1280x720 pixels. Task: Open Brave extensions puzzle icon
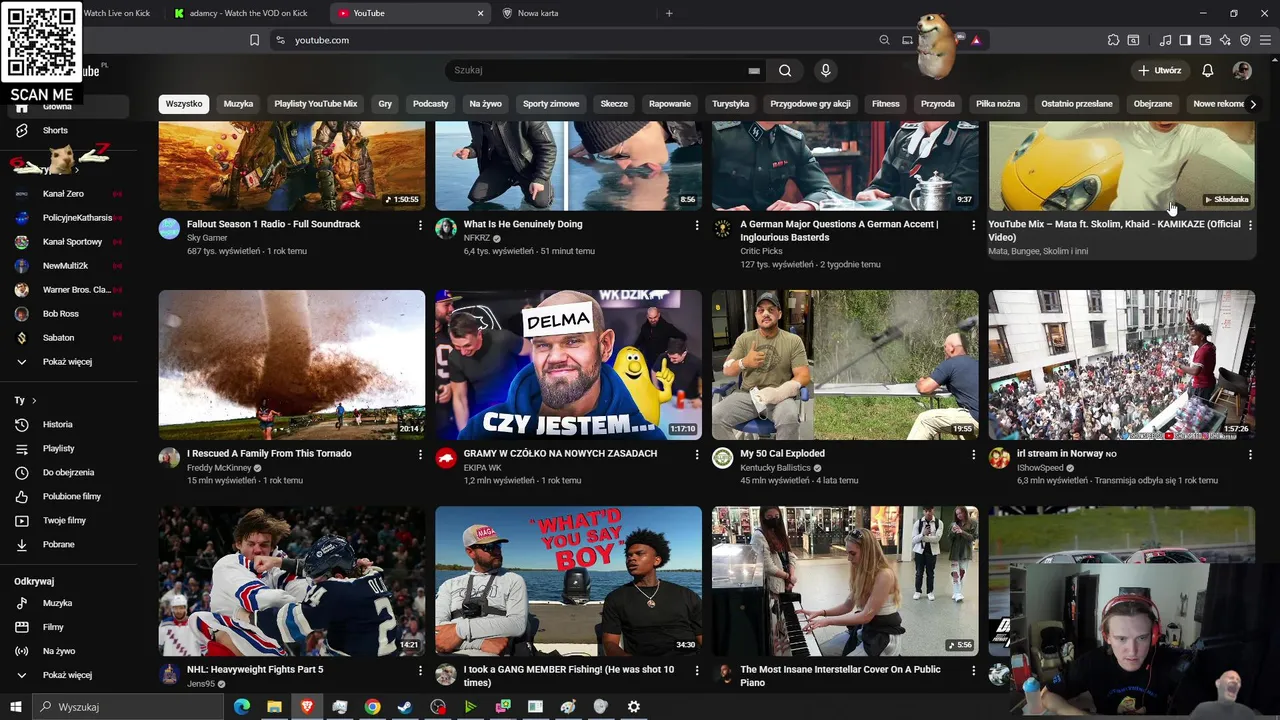click(1113, 40)
